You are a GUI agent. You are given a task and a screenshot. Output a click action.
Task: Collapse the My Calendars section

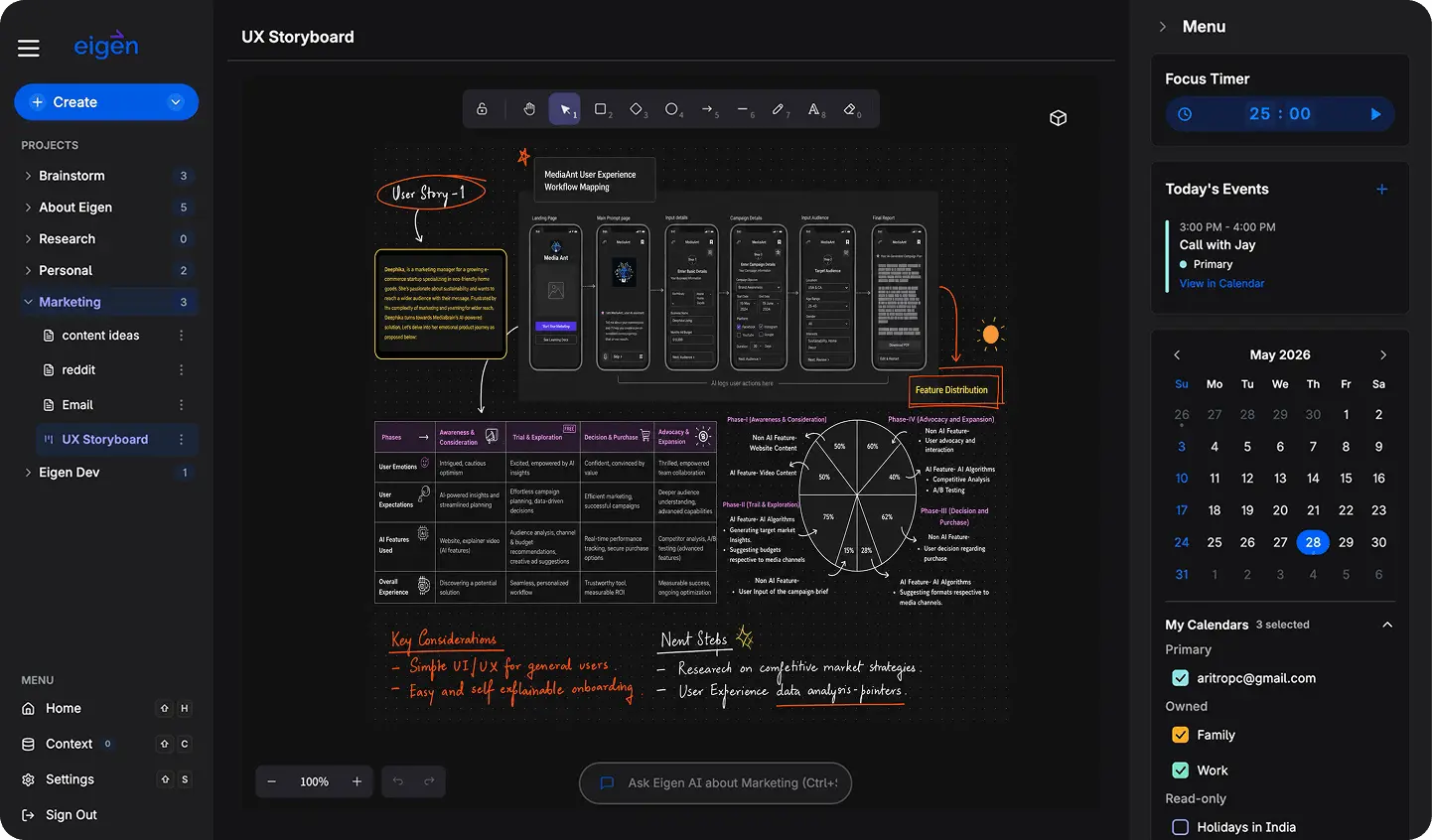click(1387, 625)
